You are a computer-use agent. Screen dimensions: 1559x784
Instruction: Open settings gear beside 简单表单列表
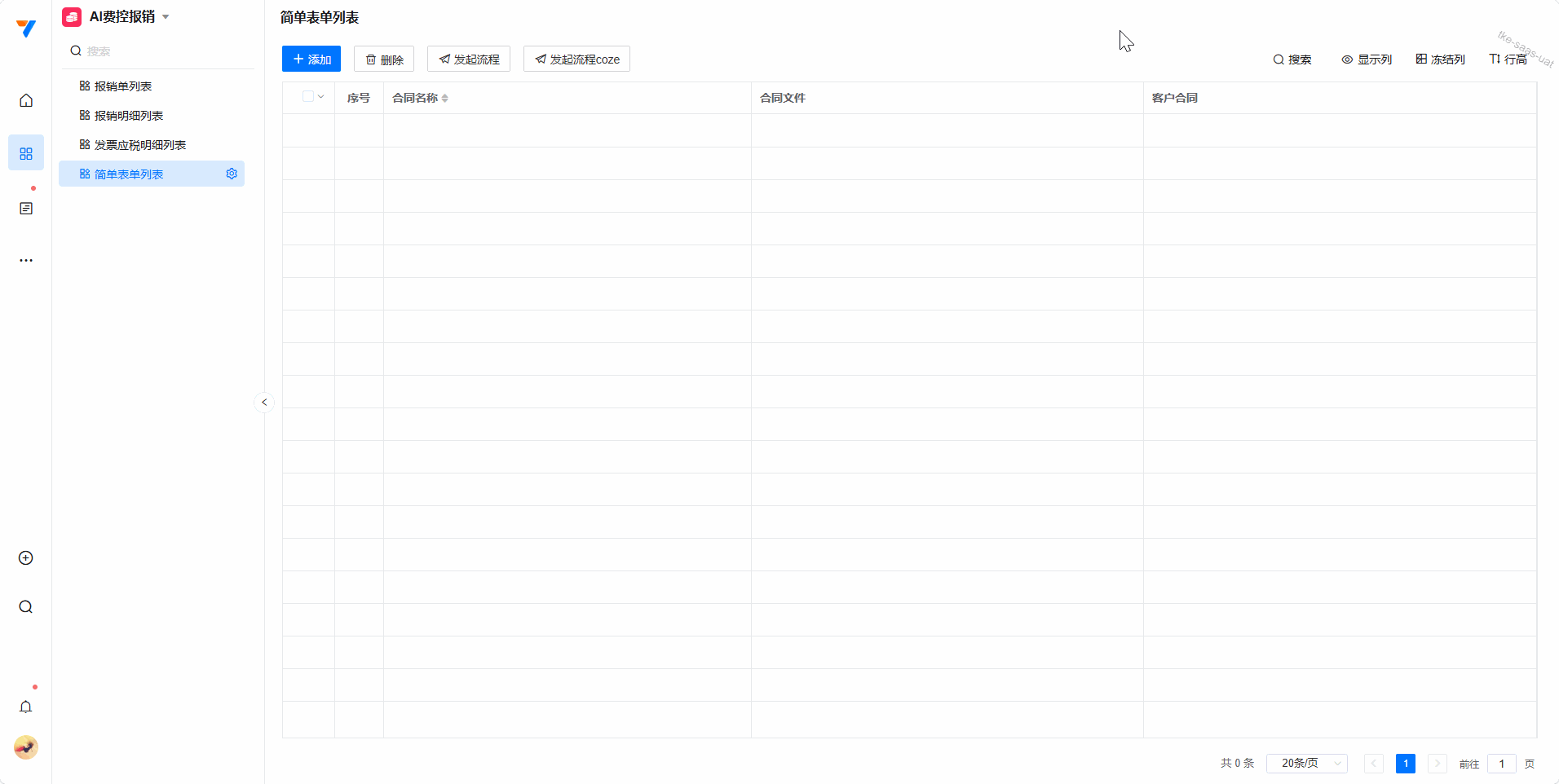(232, 174)
